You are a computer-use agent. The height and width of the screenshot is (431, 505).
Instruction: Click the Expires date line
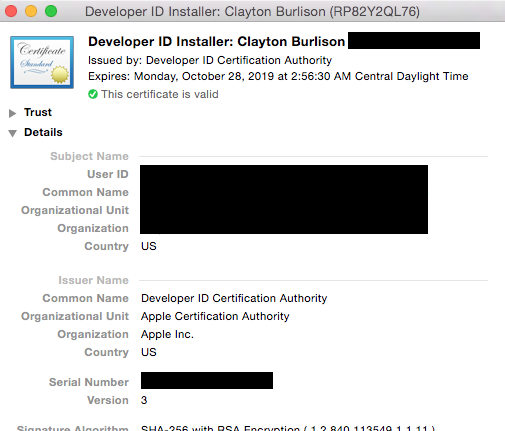click(278, 76)
